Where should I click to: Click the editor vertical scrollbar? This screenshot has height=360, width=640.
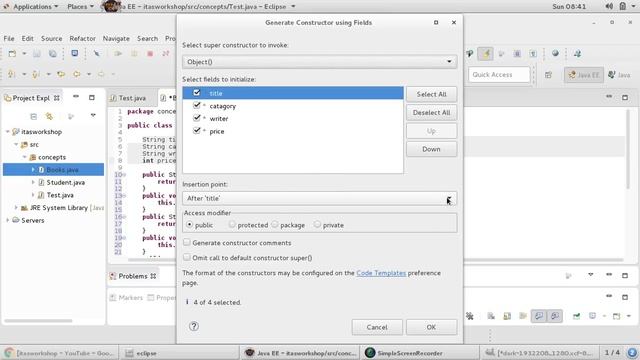click(x=628, y=149)
